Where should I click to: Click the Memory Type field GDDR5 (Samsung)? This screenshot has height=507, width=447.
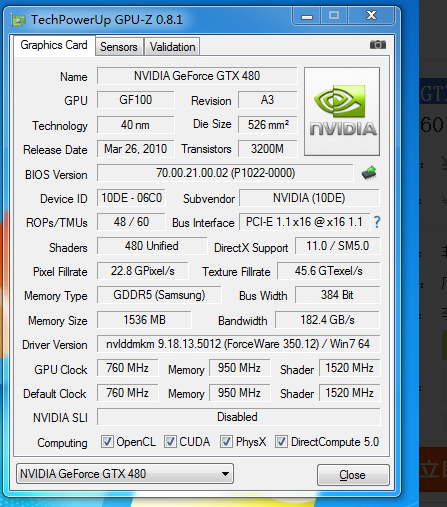pos(159,295)
